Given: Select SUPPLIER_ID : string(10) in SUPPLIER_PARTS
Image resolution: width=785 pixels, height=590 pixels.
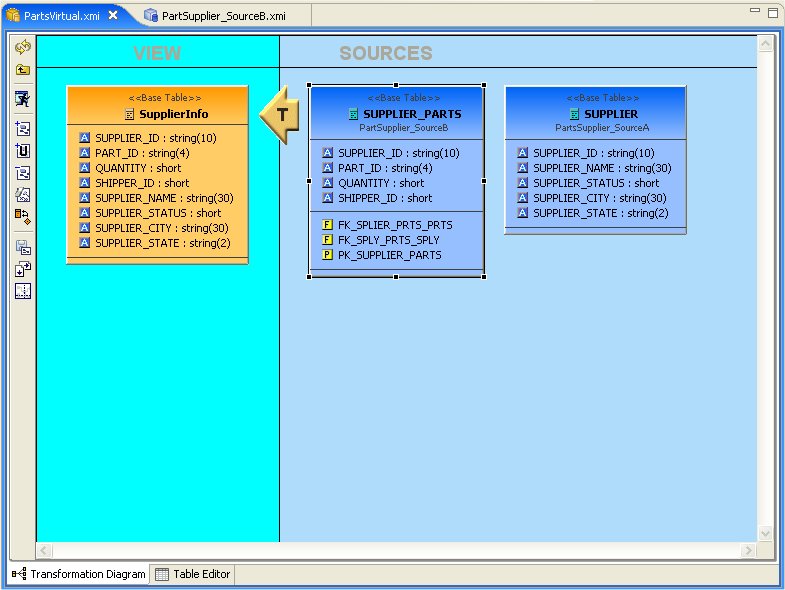Looking at the screenshot, I should point(399,153).
